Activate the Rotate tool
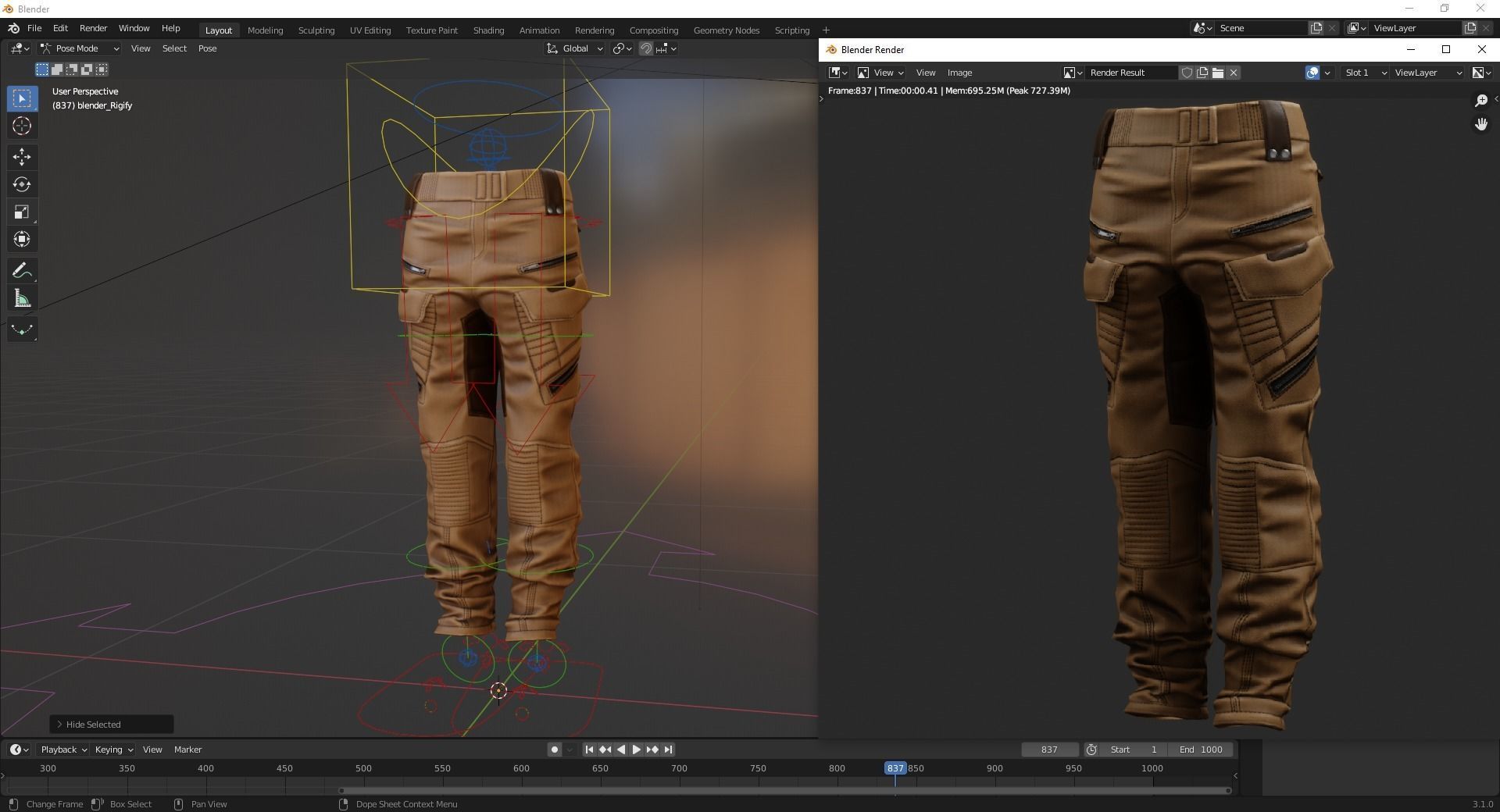 [22, 184]
